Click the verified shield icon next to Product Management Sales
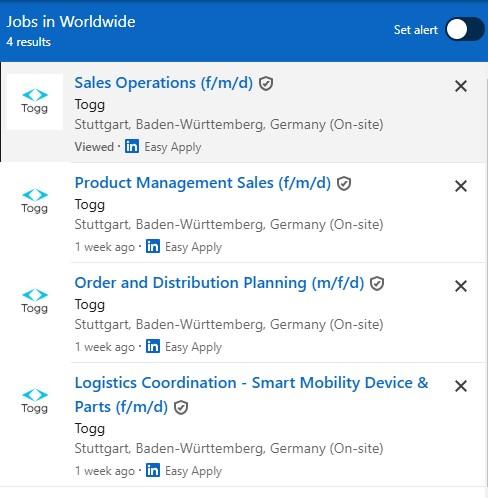The image size is (488, 498). [x=344, y=183]
